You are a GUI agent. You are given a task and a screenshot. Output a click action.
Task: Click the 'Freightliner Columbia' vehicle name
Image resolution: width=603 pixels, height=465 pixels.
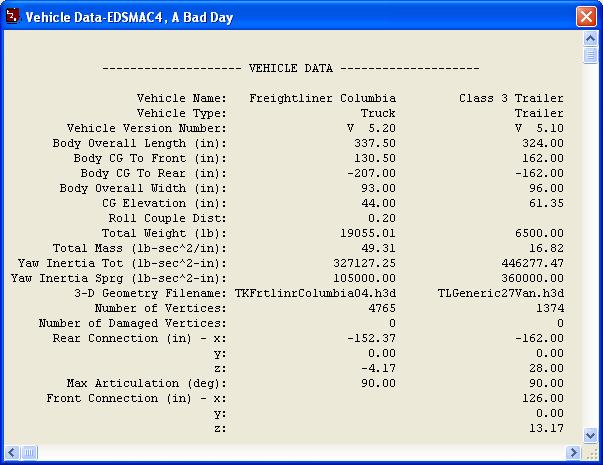322,98
